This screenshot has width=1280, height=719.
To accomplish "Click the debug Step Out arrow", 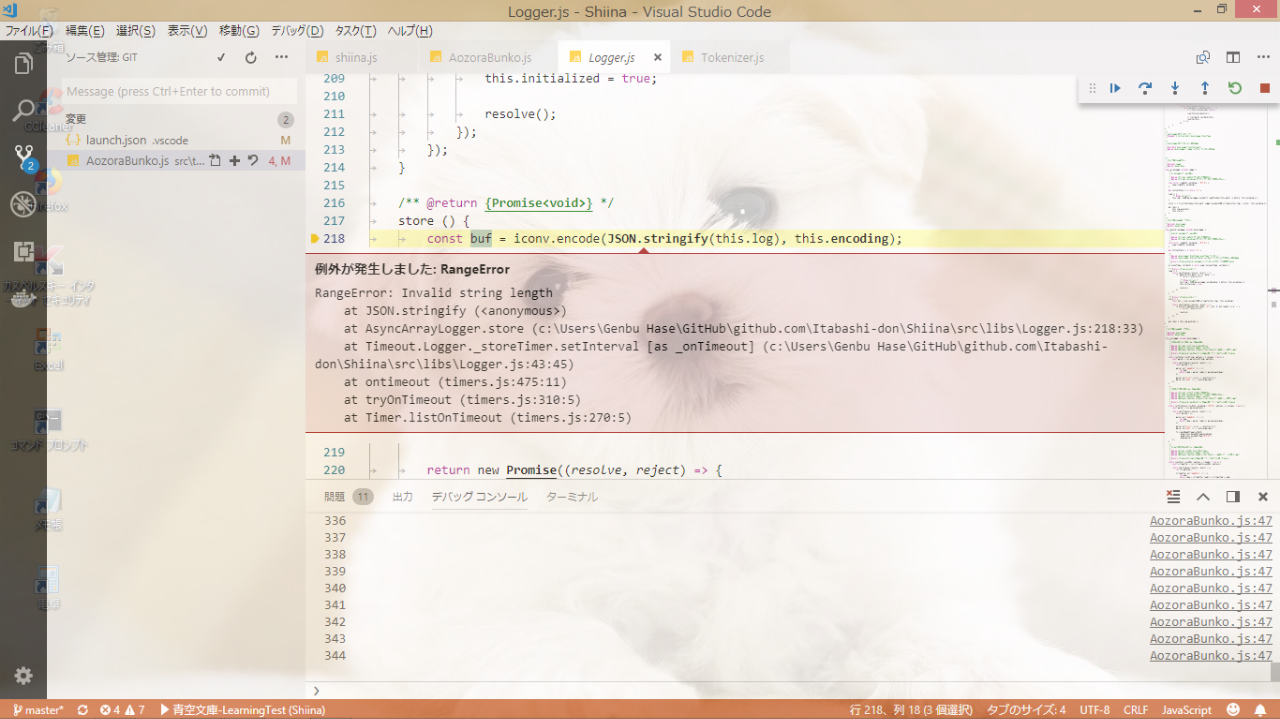I will 1205,88.
